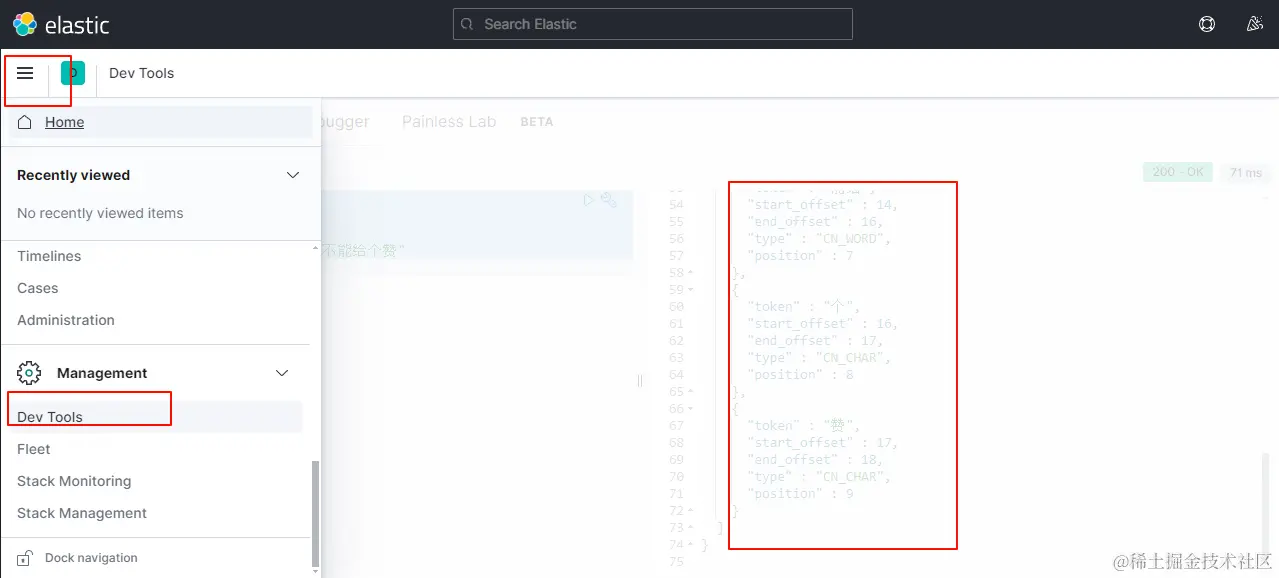Click the Recently viewed heading

pyautogui.click(x=73, y=175)
